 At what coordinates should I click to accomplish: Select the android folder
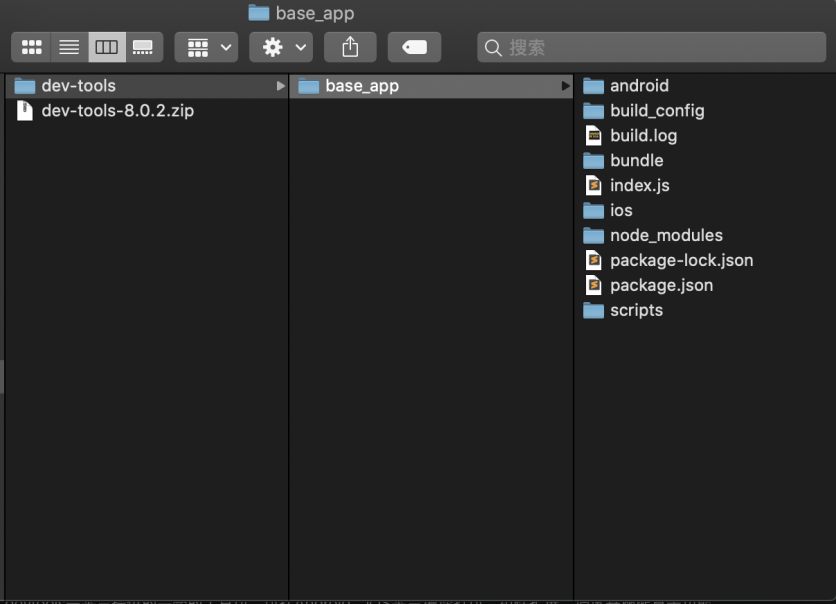click(x=639, y=86)
